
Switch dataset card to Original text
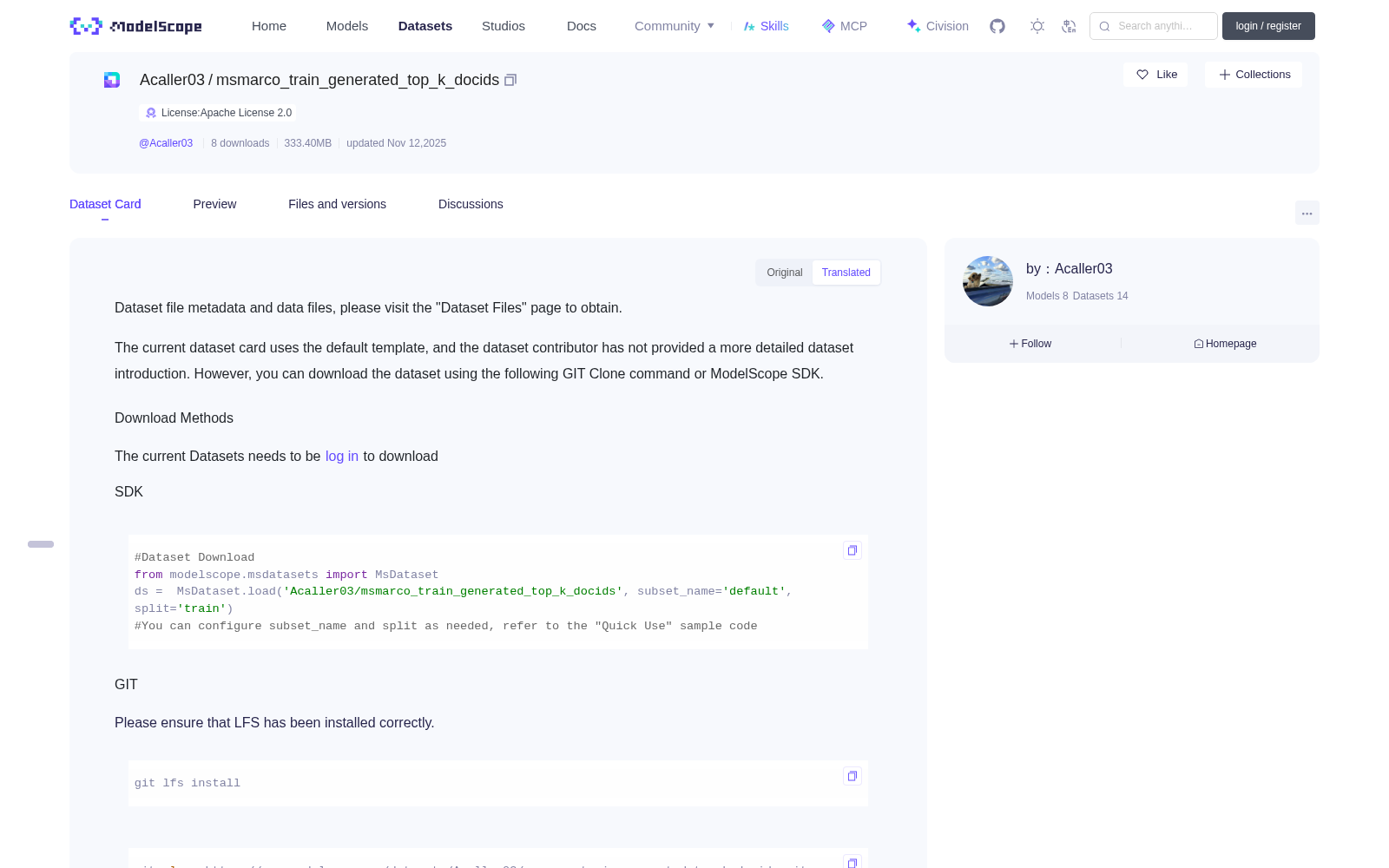[785, 273]
